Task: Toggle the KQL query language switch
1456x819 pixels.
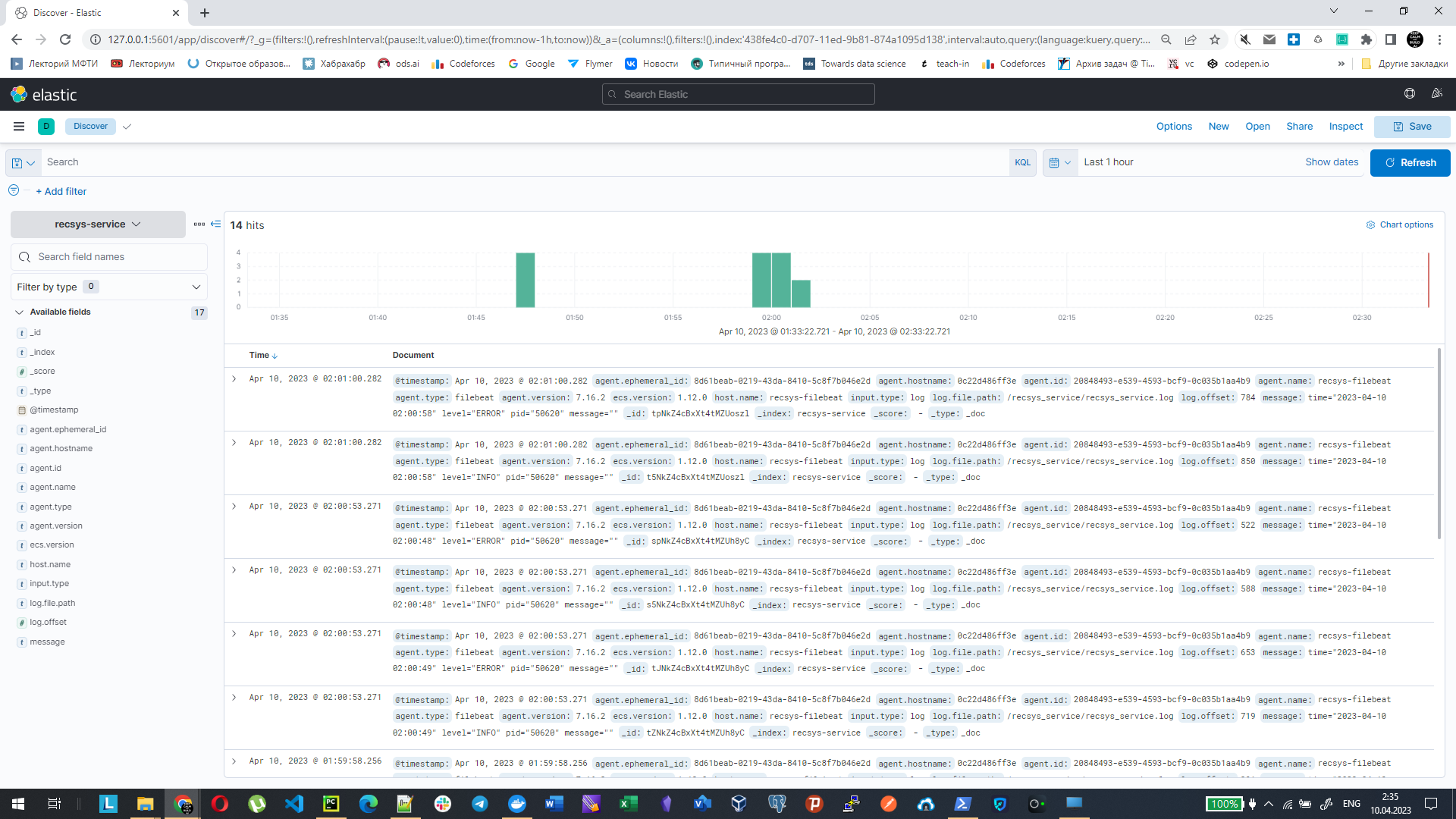Action: pos(1022,162)
